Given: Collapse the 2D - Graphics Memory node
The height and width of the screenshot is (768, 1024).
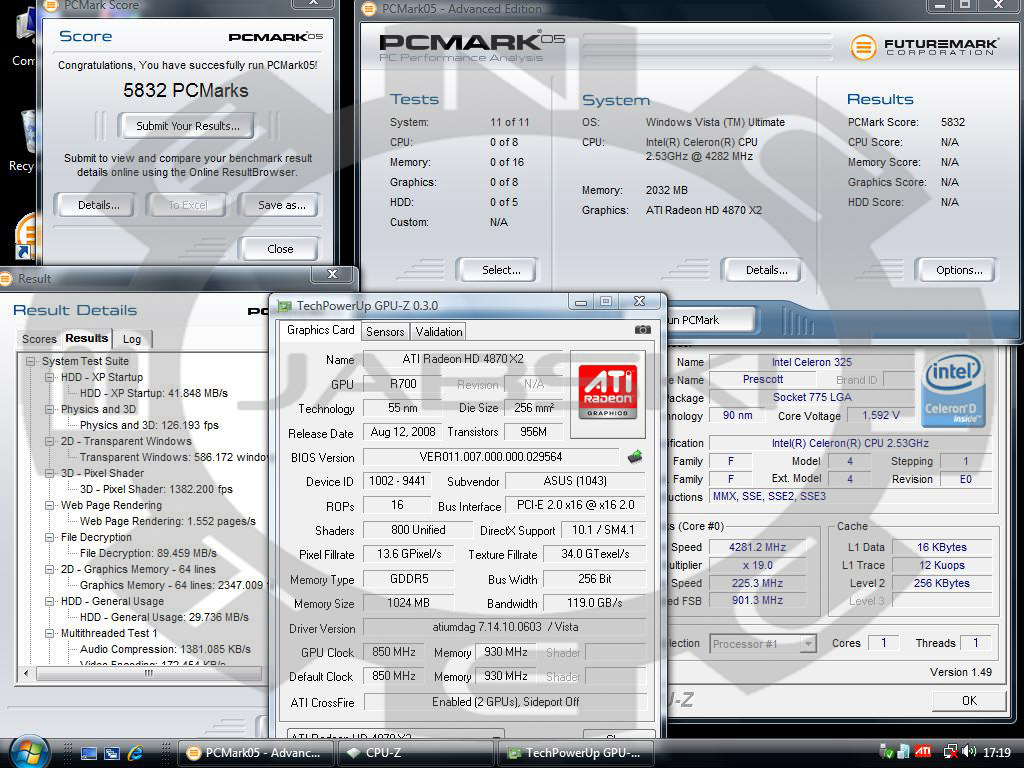Looking at the screenshot, I should [x=49, y=569].
